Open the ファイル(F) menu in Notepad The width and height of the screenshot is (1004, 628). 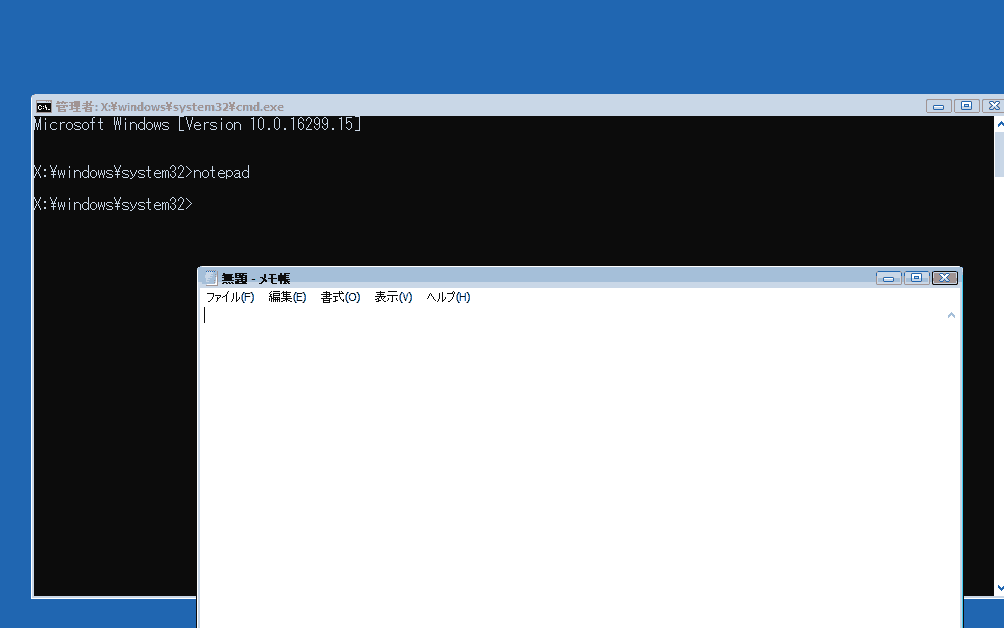point(230,297)
